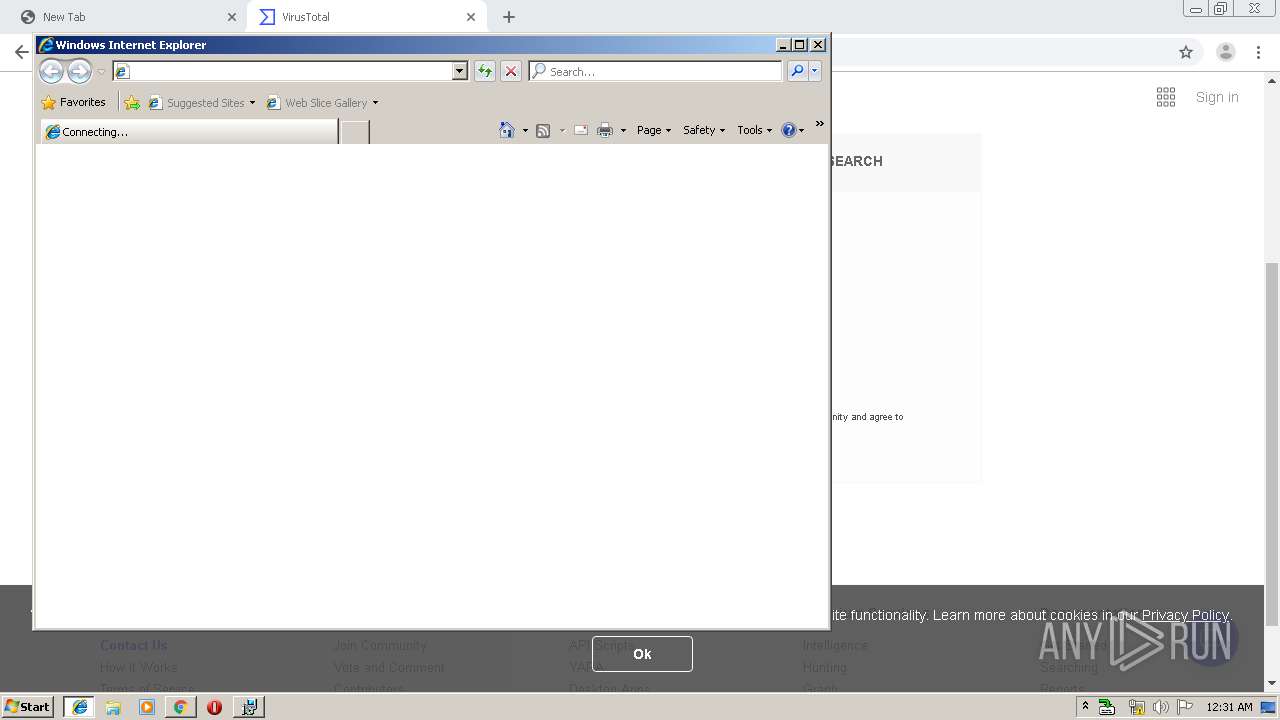Open media player taskbar icon
This screenshot has height=720, width=1280.
pyautogui.click(x=147, y=707)
